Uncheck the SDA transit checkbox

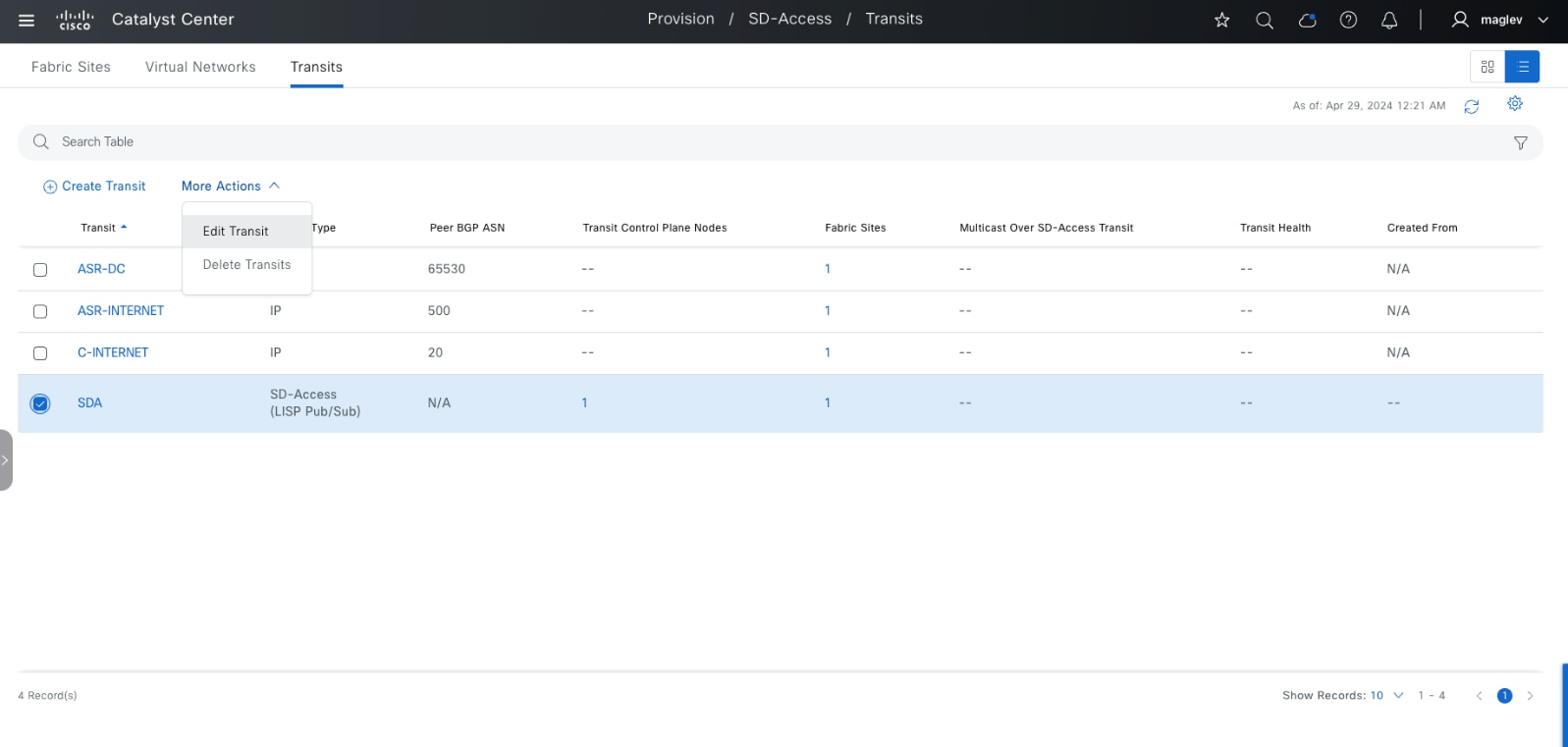[40, 403]
